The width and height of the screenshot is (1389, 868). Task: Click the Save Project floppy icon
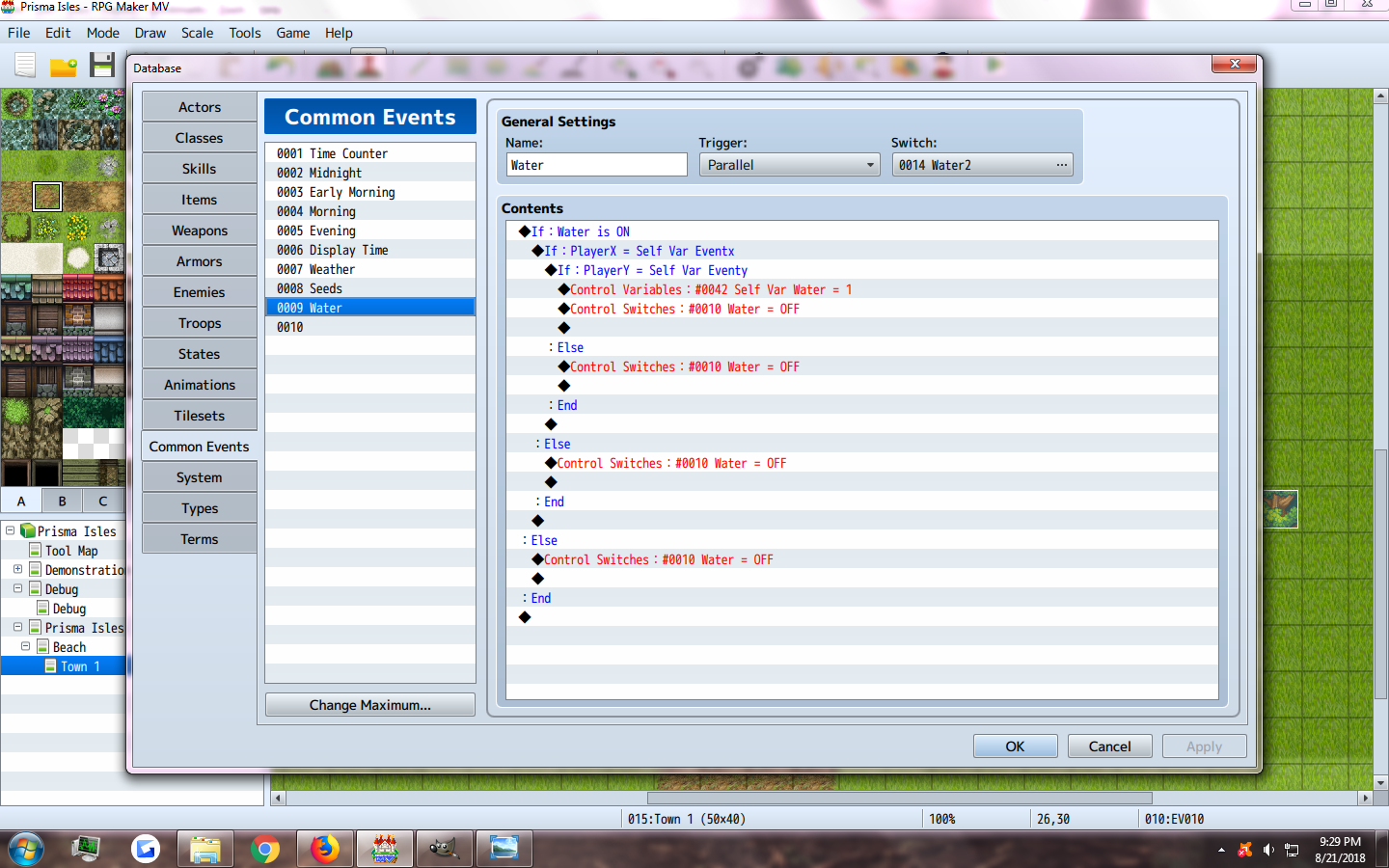(x=102, y=66)
